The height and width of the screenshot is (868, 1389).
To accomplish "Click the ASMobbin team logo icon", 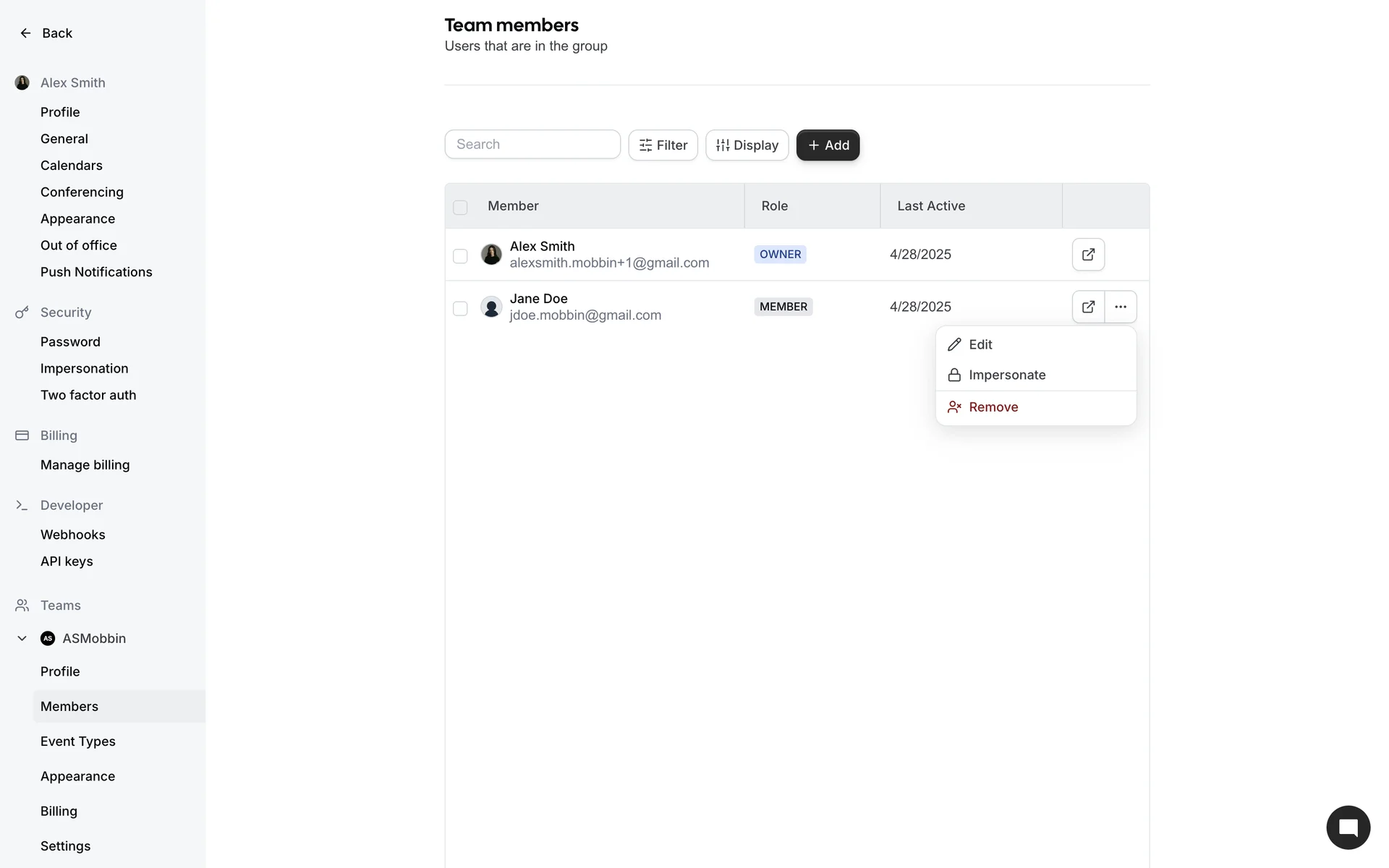I will click(x=48, y=638).
